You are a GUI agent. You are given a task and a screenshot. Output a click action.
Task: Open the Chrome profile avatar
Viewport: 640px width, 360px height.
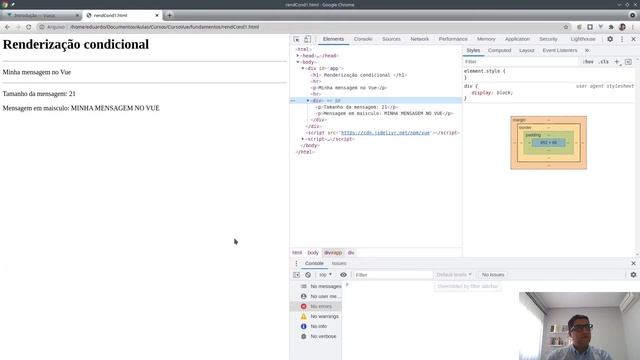(622, 27)
